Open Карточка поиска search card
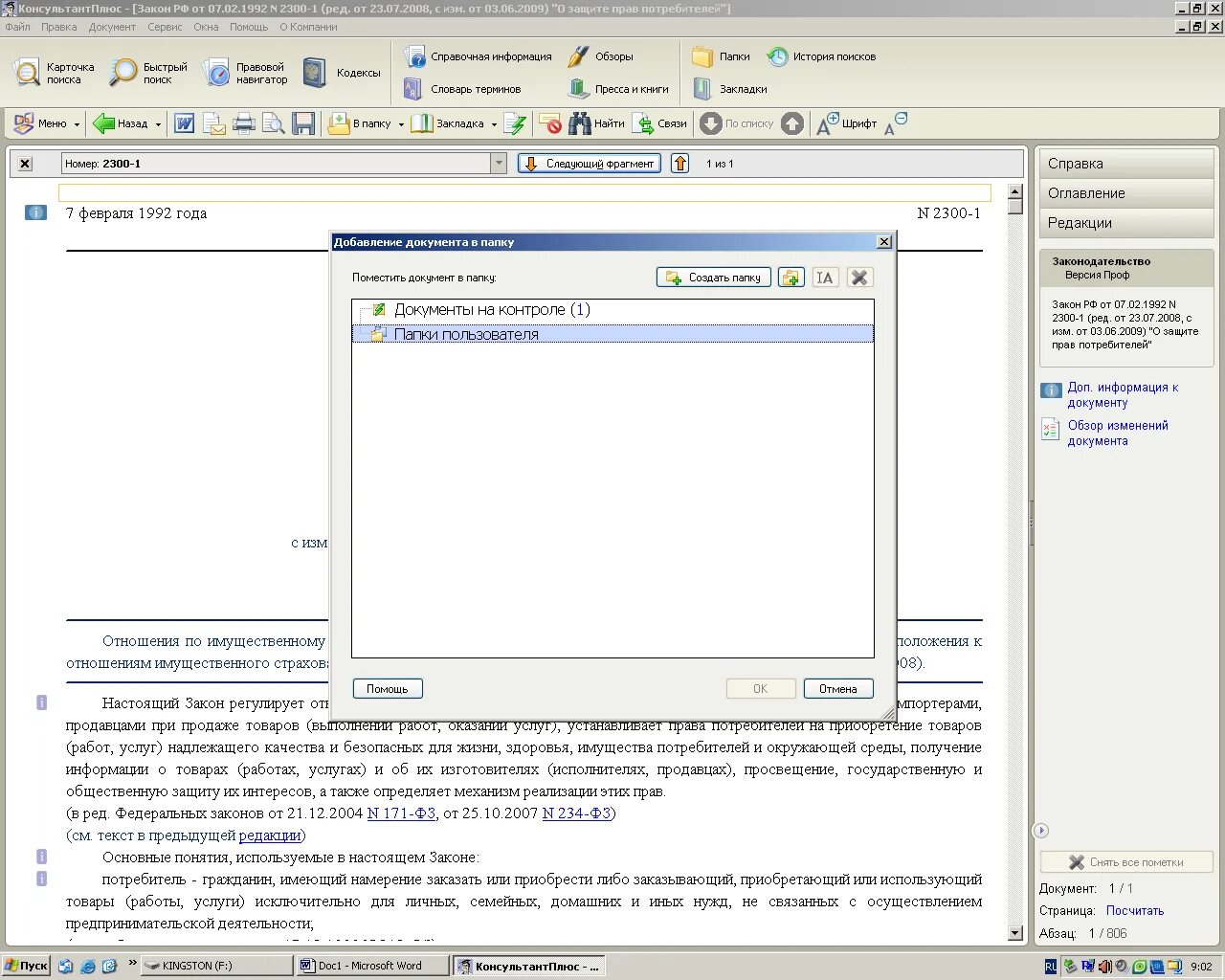Viewport: 1225px width, 980px height. click(55, 73)
